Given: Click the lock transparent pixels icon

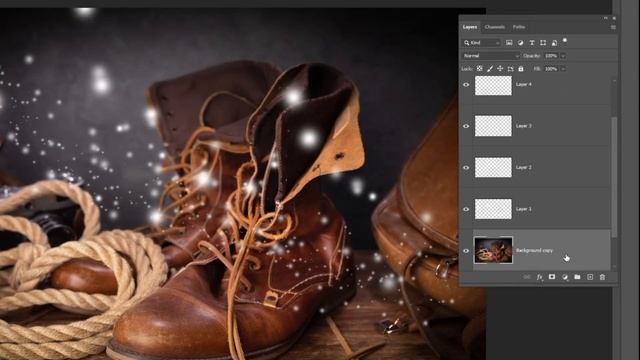Looking at the screenshot, I should [x=480, y=69].
